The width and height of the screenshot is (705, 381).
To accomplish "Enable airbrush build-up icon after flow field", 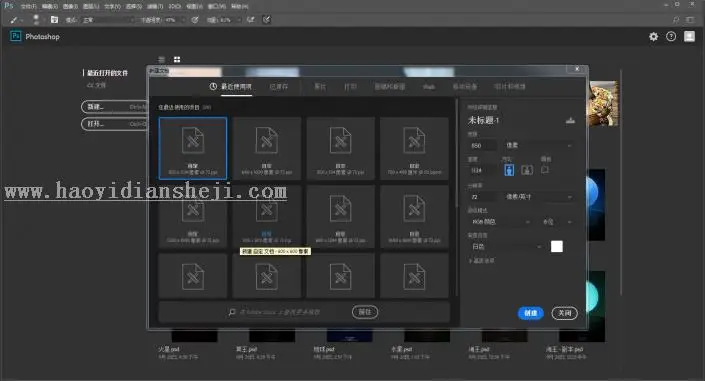I will click(251, 20).
